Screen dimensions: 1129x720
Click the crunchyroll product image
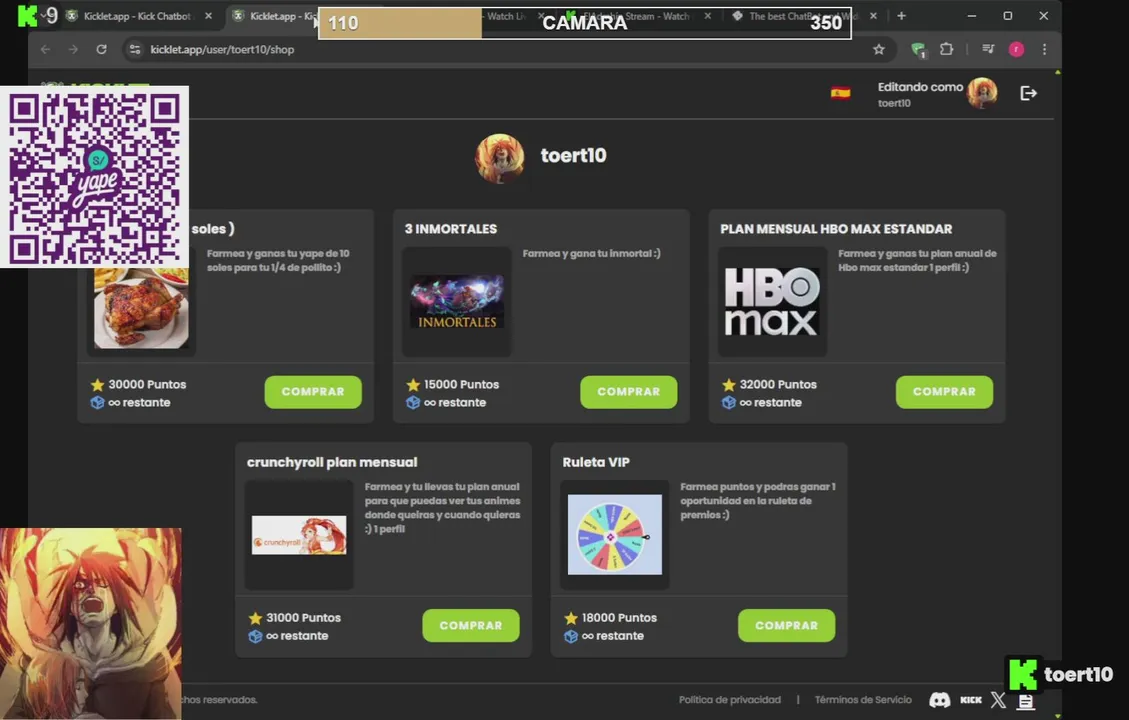(299, 535)
